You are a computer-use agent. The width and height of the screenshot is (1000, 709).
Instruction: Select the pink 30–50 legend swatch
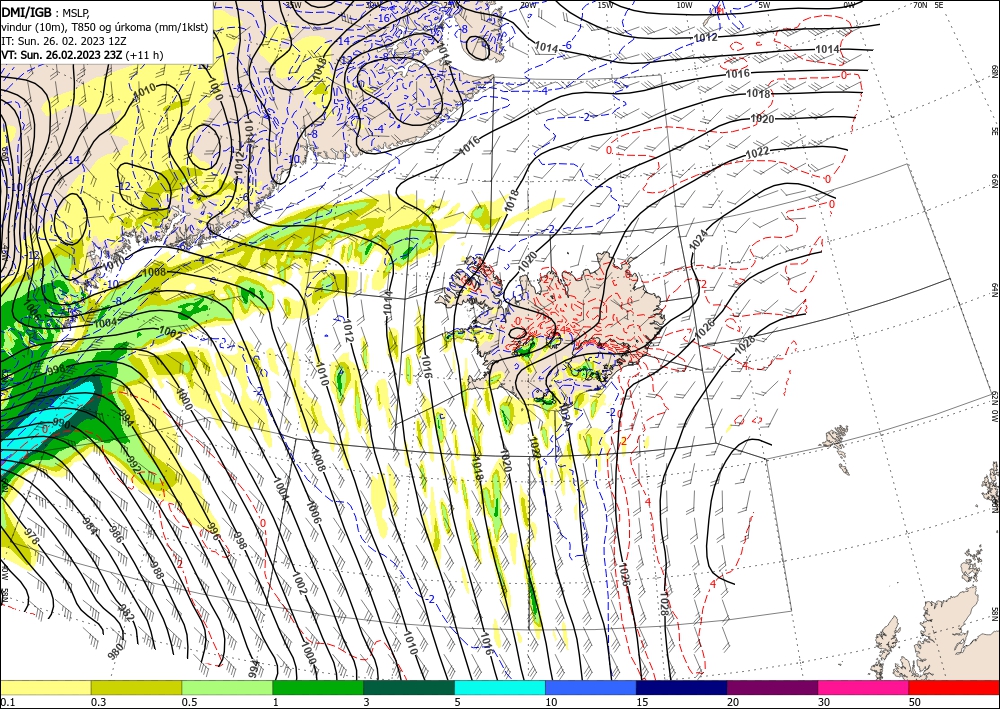click(x=864, y=687)
